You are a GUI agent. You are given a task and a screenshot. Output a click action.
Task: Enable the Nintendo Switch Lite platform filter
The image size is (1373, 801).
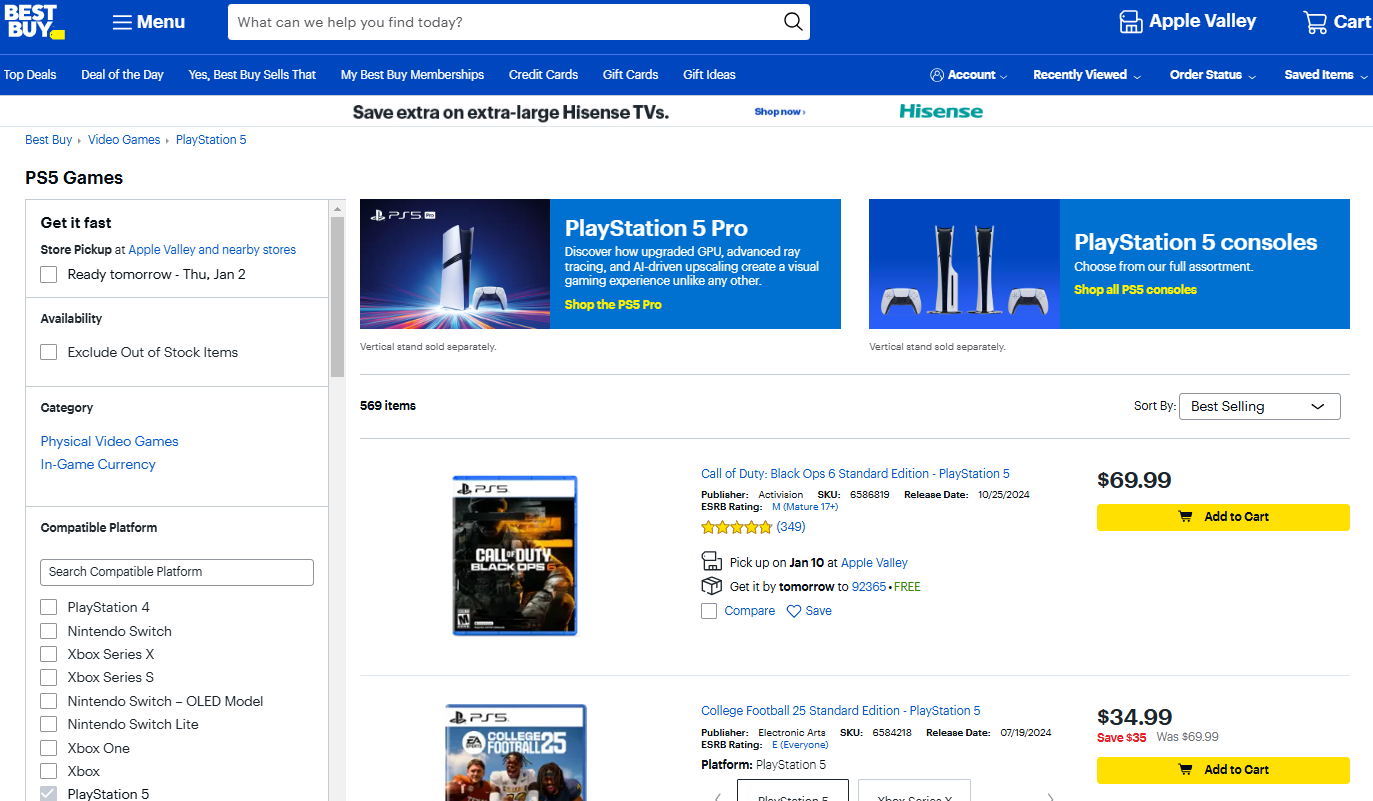click(x=49, y=724)
